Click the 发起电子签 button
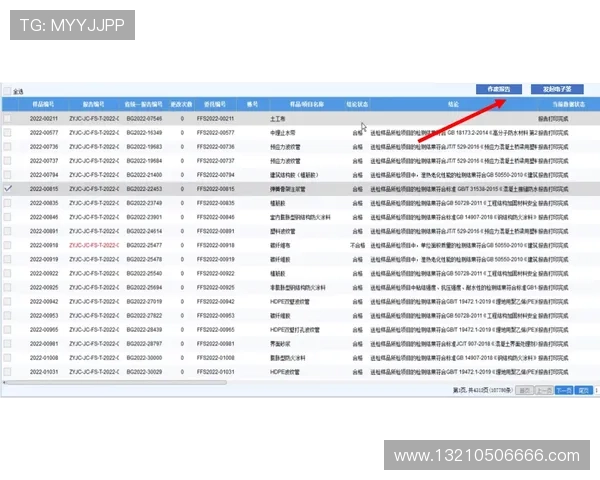 click(557, 89)
